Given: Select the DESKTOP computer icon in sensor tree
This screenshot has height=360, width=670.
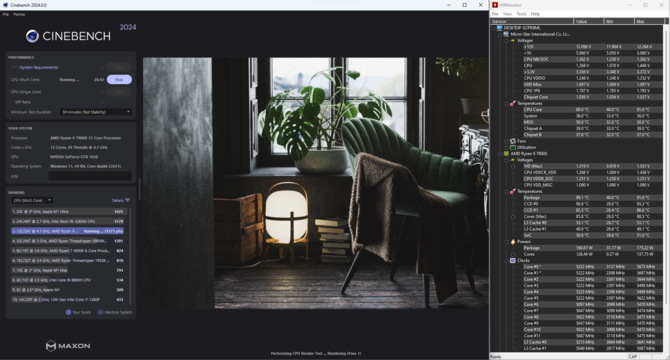Looking at the screenshot, I should point(500,28).
